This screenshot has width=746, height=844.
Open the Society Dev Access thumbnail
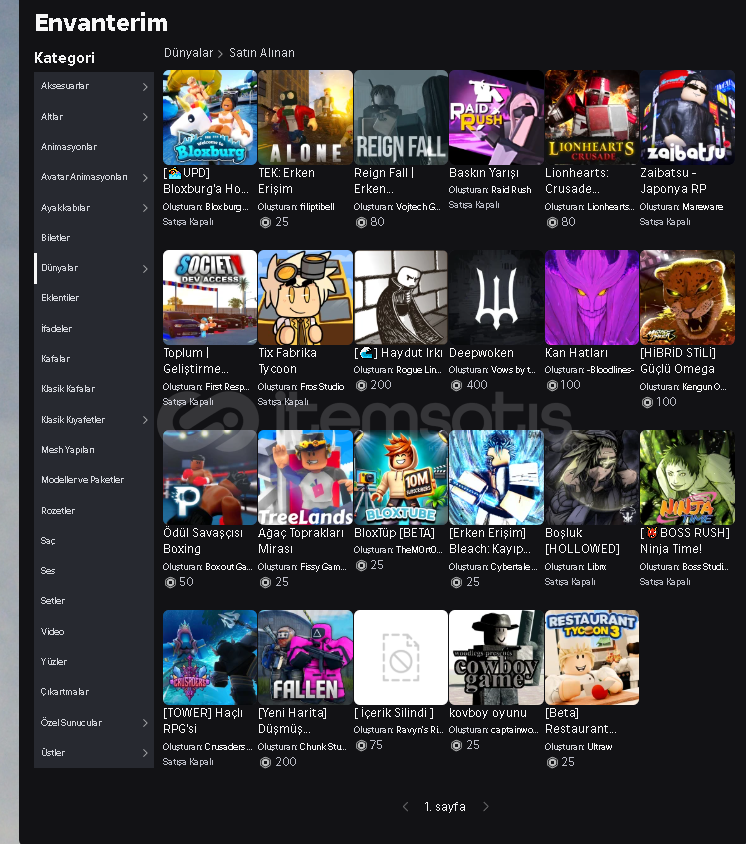point(210,297)
